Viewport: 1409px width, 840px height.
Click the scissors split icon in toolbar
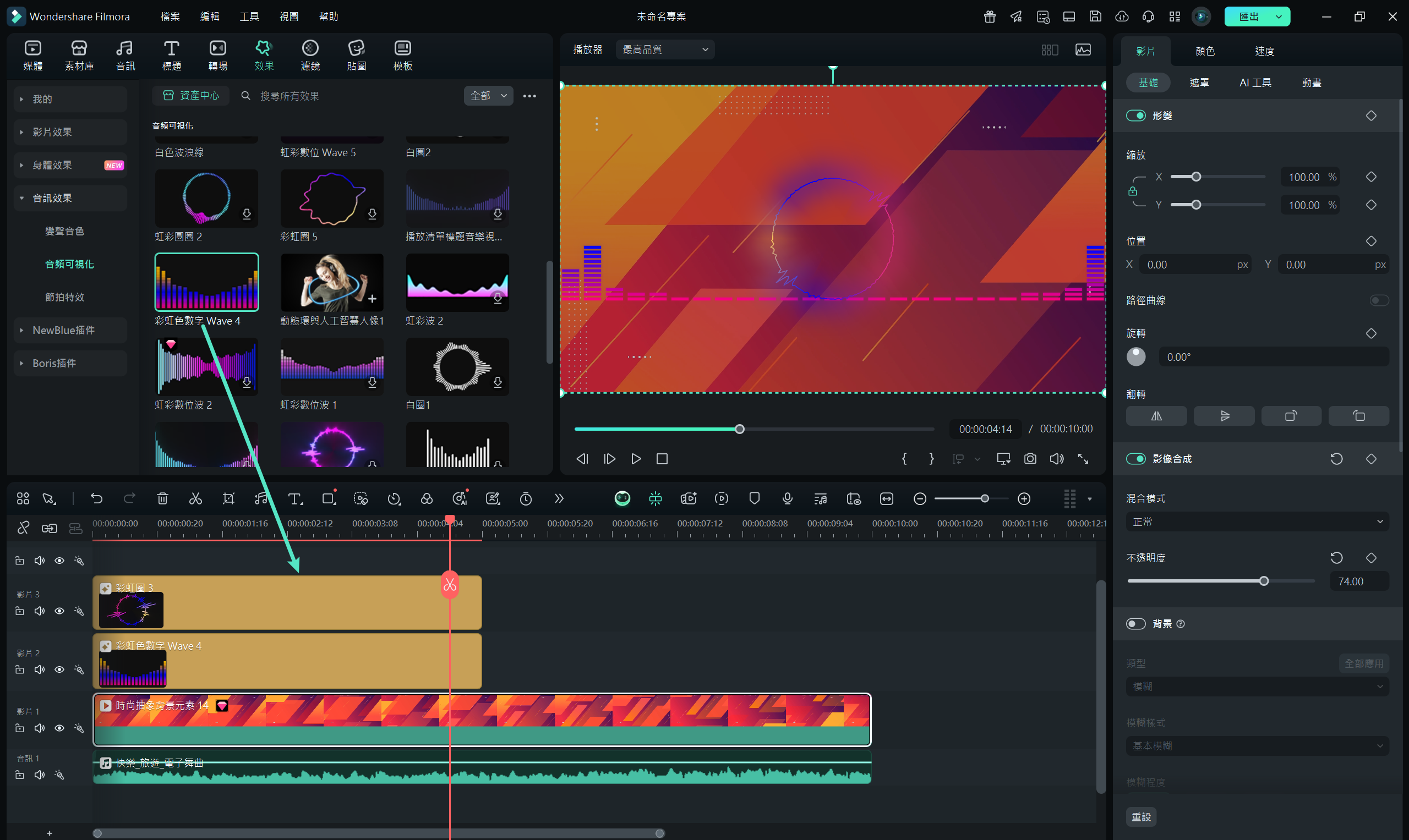point(195,498)
